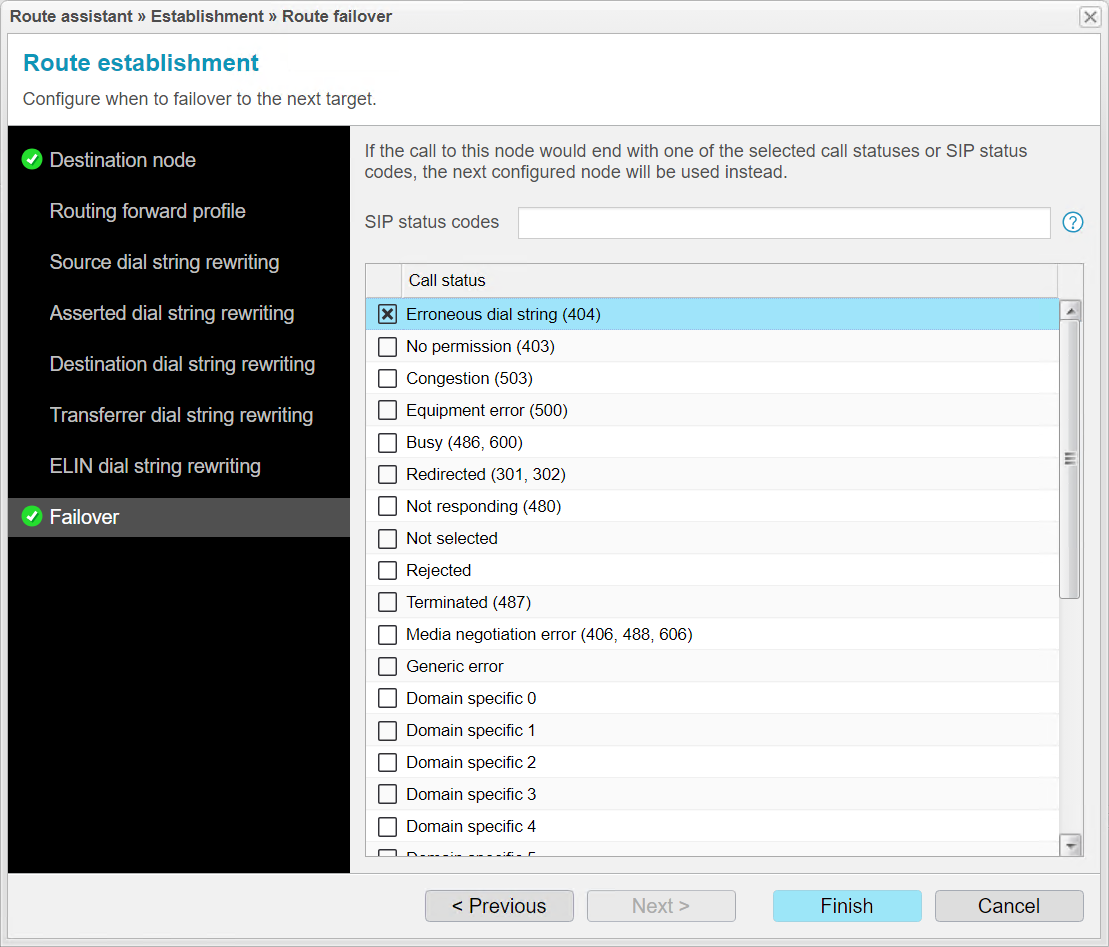Tick Media negotiation error checkbox
This screenshot has height=947, width=1109.
coord(388,634)
